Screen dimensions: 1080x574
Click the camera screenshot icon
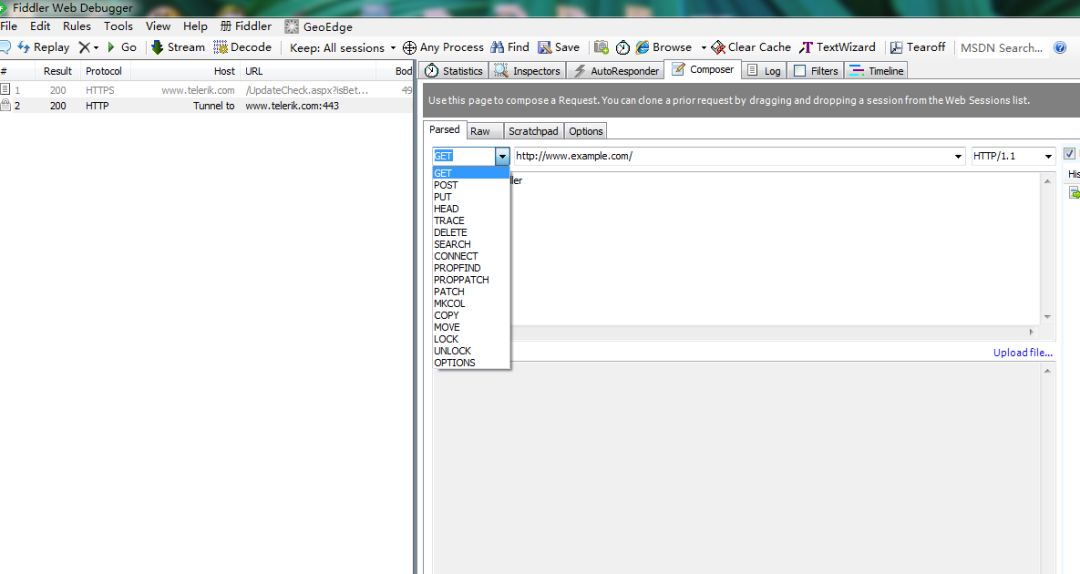pyautogui.click(x=601, y=48)
